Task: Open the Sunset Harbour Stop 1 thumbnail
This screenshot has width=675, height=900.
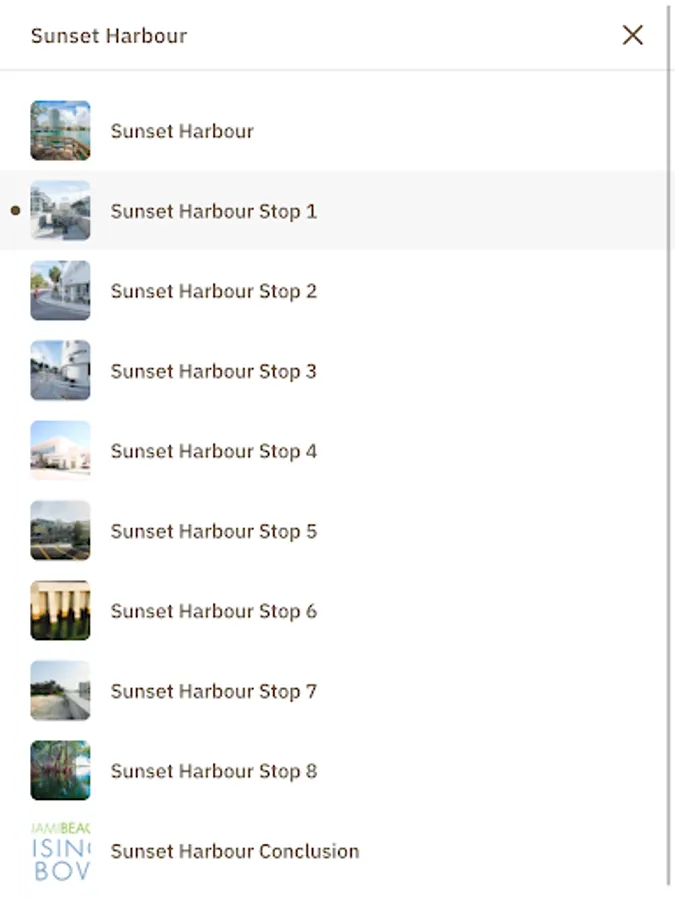Action: coord(60,211)
